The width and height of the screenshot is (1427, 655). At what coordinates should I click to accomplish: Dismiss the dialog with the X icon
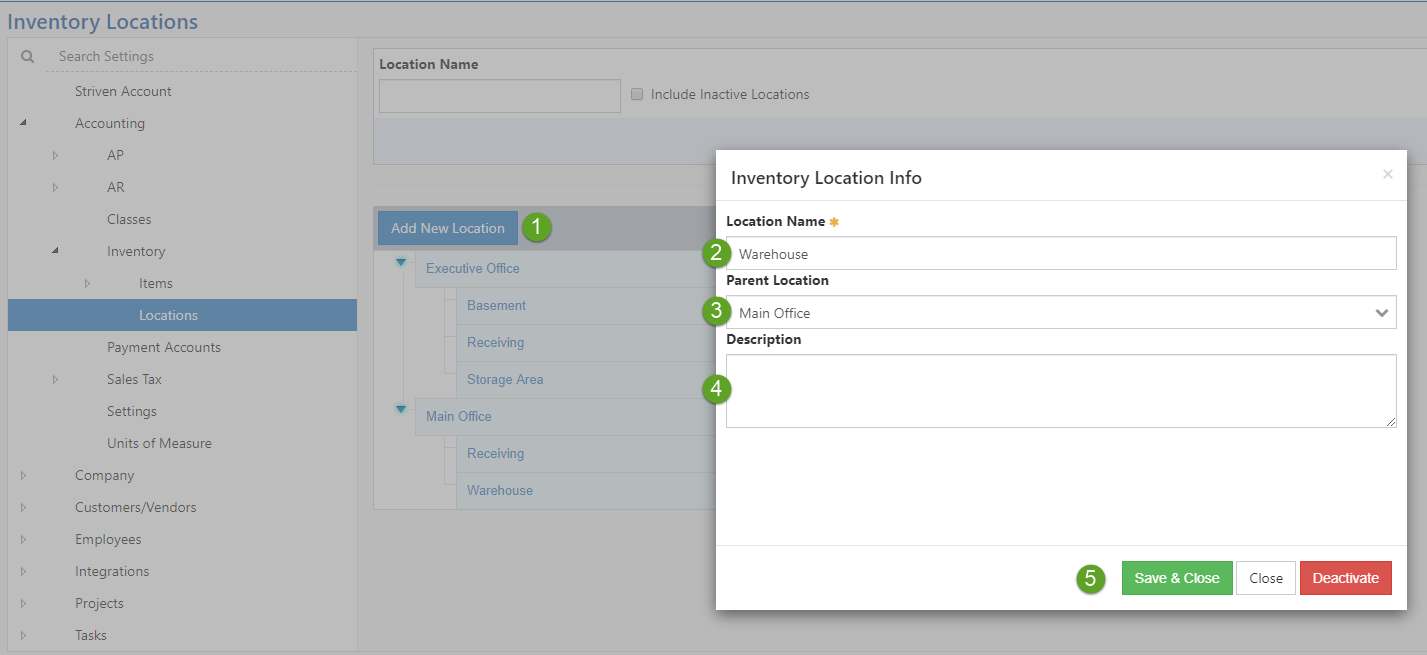point(1388,174)
